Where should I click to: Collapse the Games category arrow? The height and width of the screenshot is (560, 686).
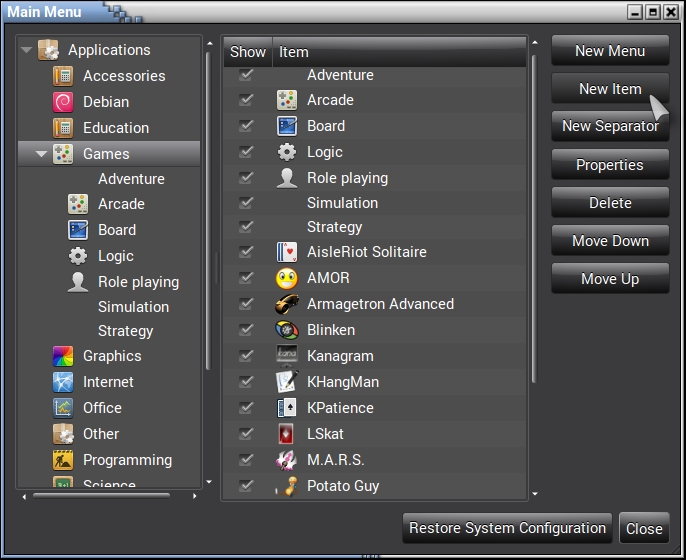pyautogui.click(x=41, y=154)
